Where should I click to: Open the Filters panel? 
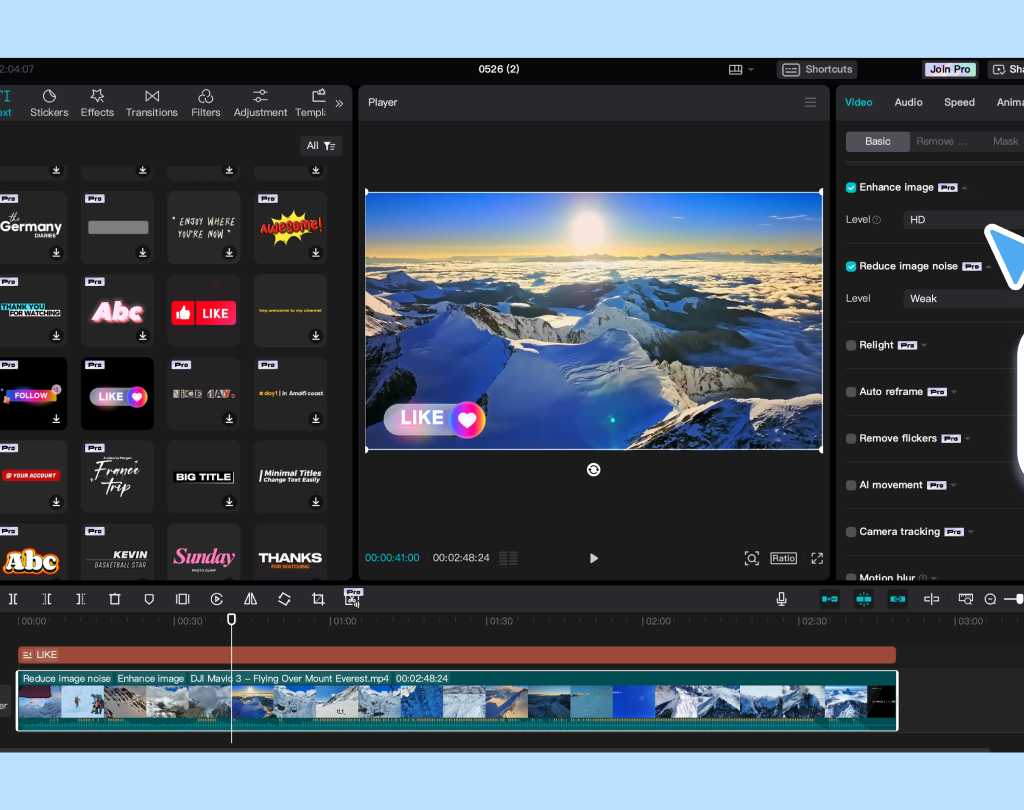click(206, 103)
